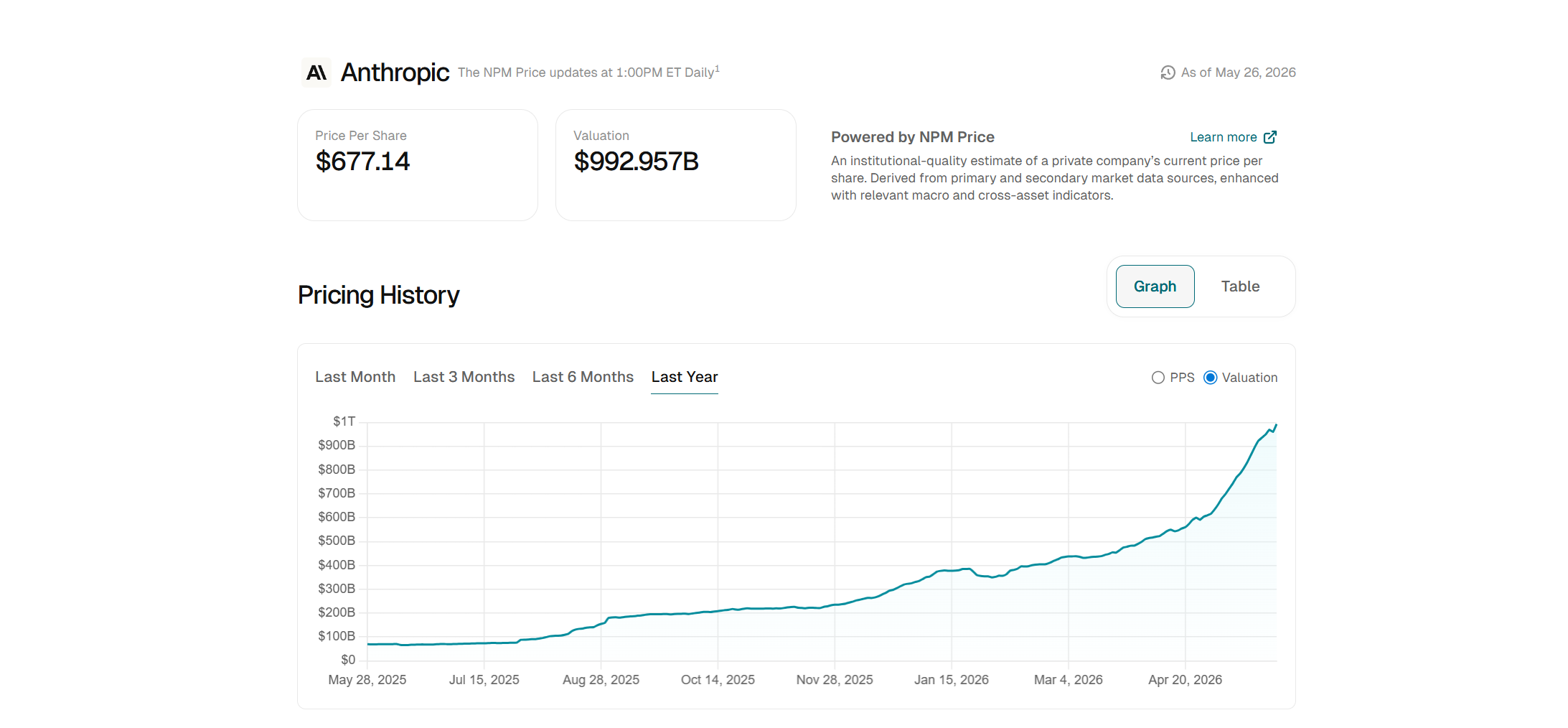
Task: Select the Valuation radio button
Action: point(1211,378)
